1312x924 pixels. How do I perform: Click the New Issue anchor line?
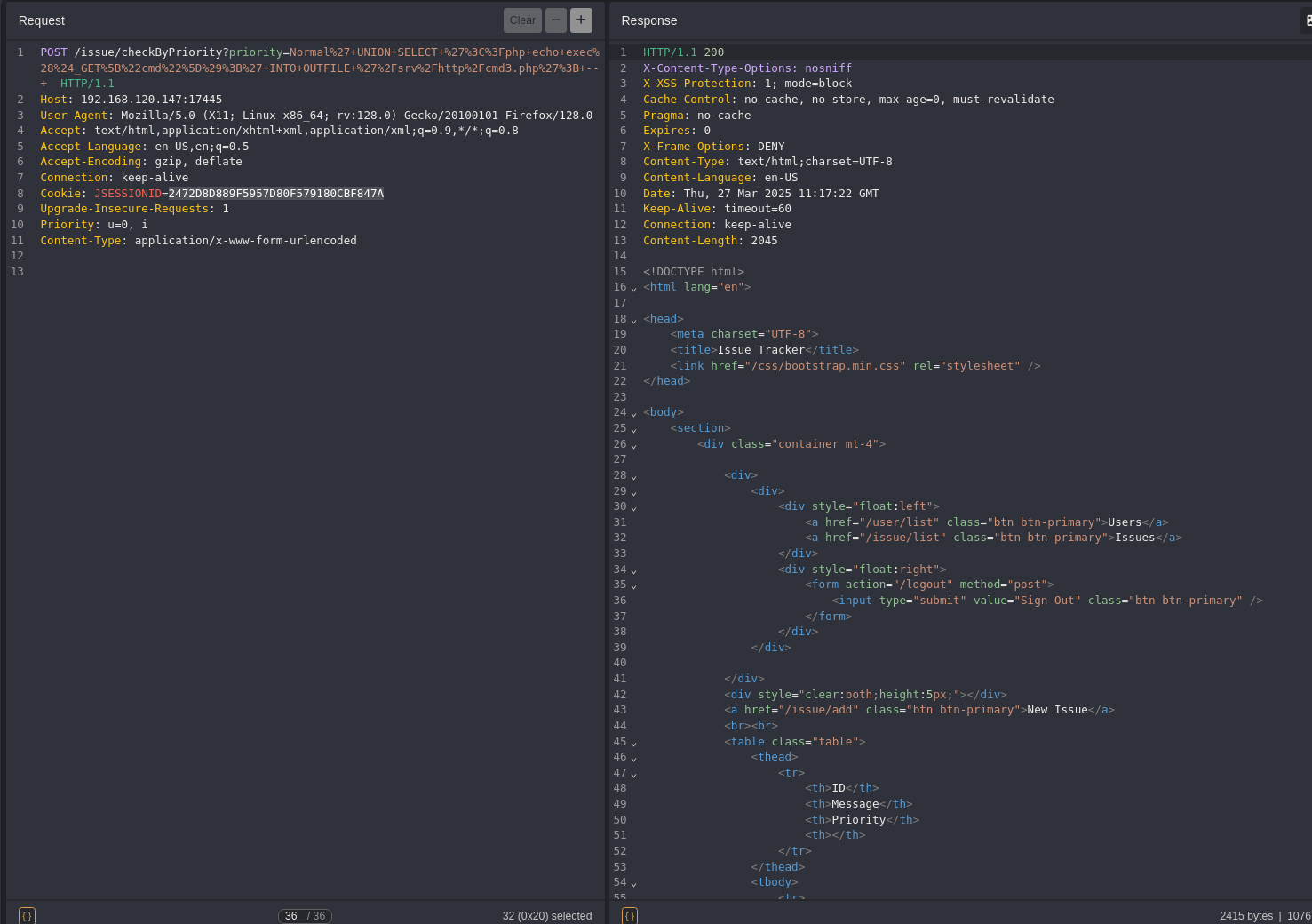919,710
